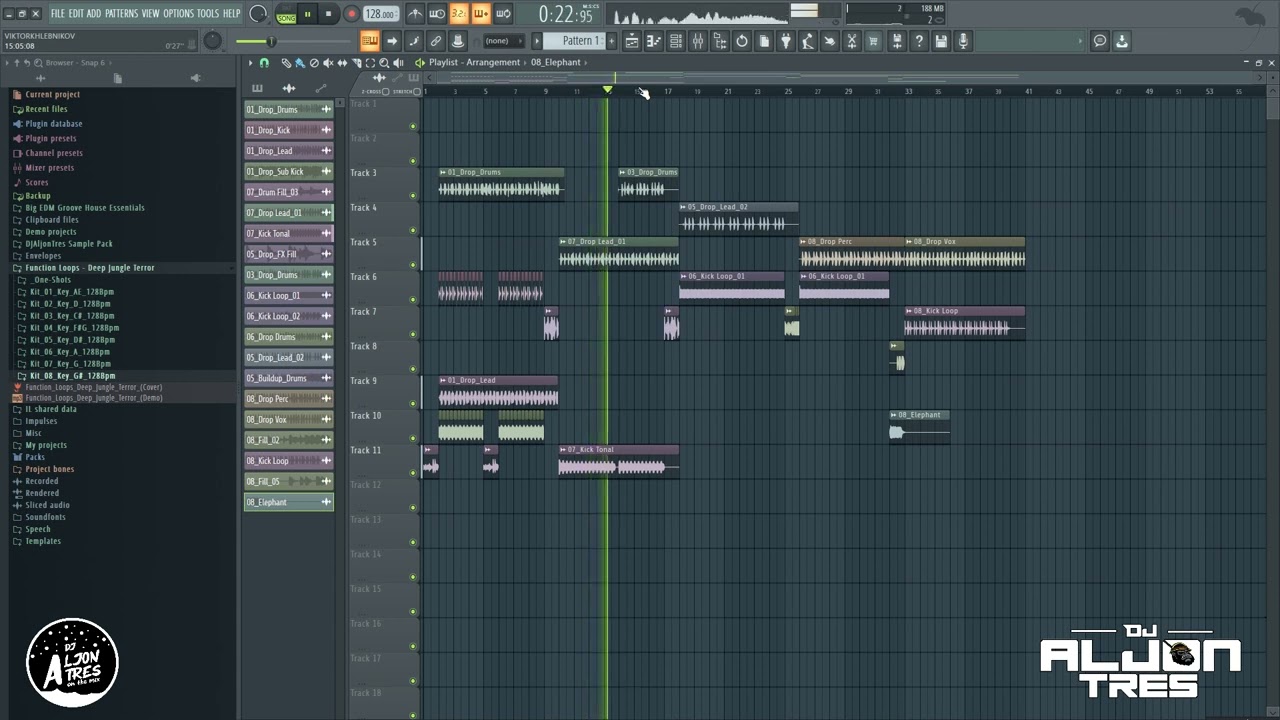Select the playlist Draw pencil tool
The width and height of the screenshot is (1280, 720).
(286, 63)
